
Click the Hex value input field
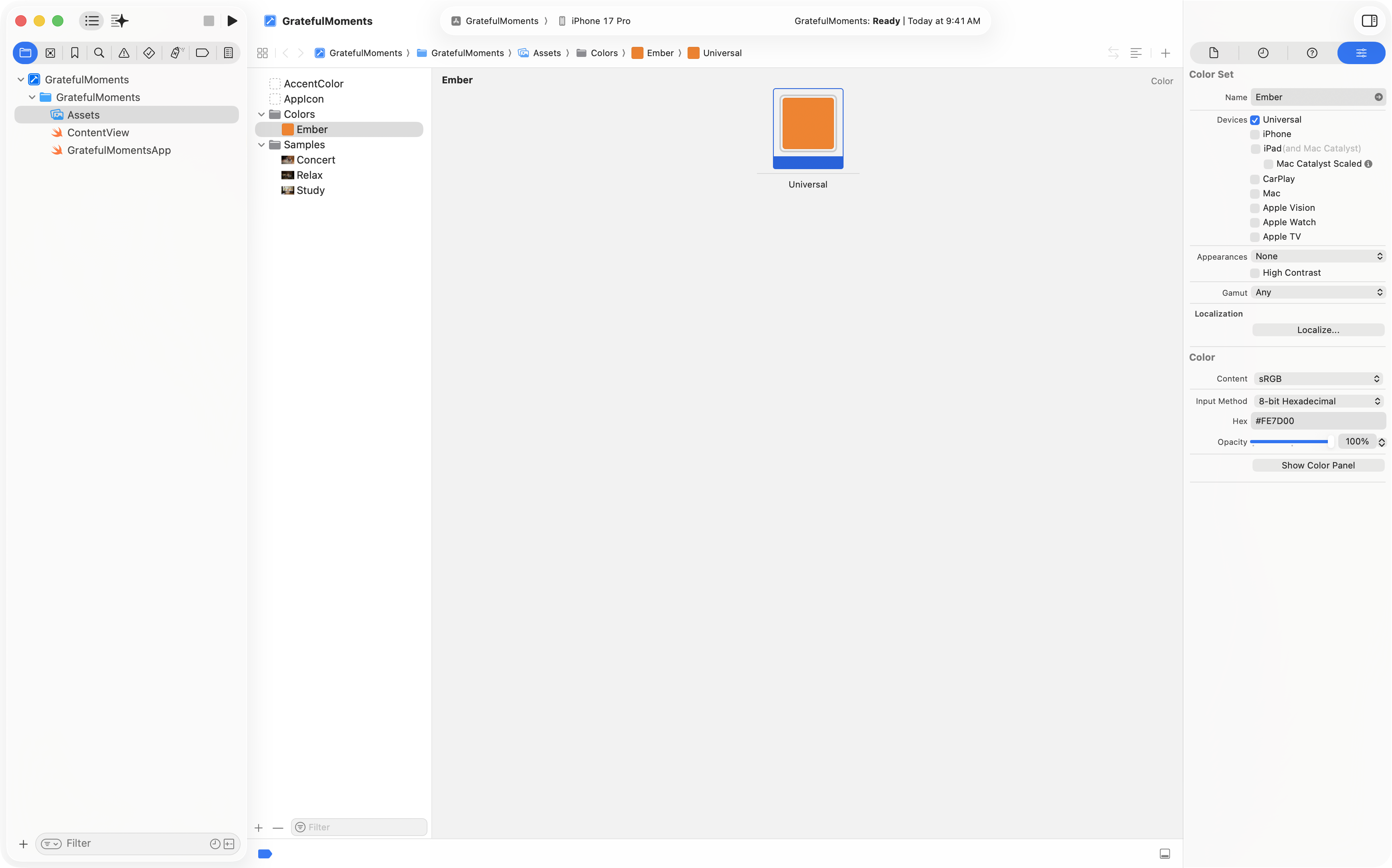point(1318,421)
